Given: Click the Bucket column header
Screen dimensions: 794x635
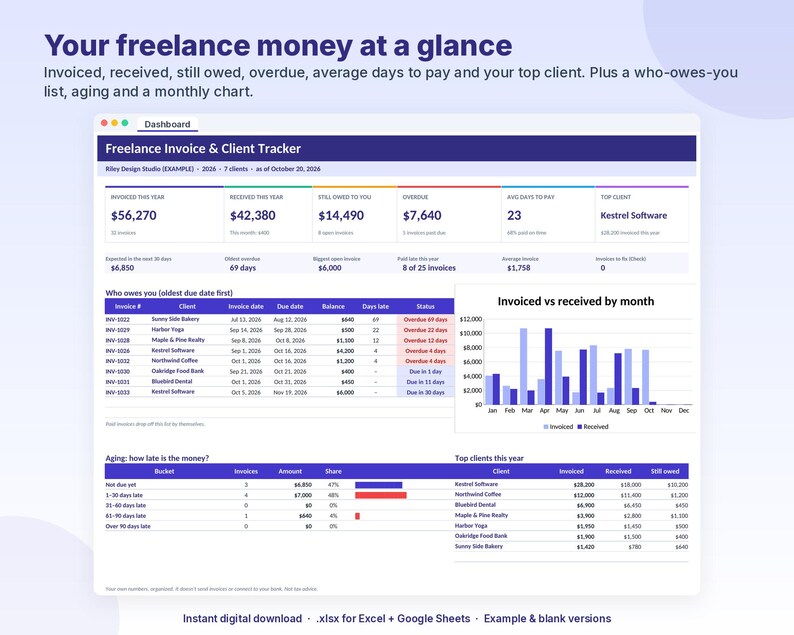Looking at the screenshot, I should 164,471.
